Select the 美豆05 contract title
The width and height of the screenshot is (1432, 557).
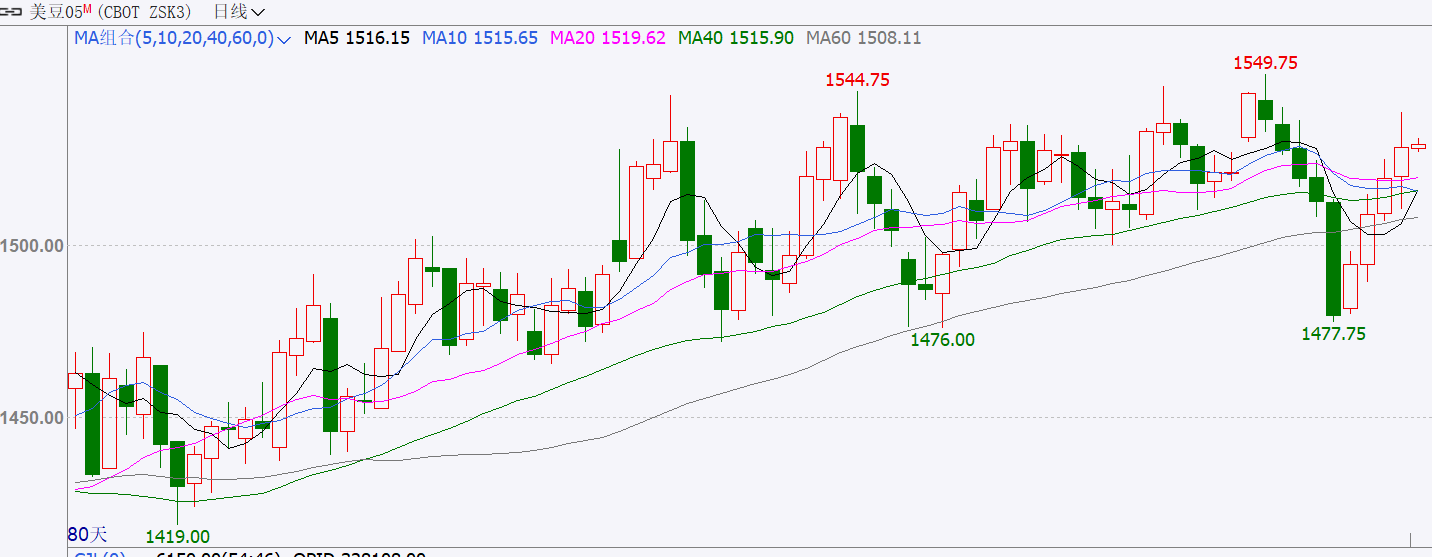pyautogui.click(x=55, y=12)
